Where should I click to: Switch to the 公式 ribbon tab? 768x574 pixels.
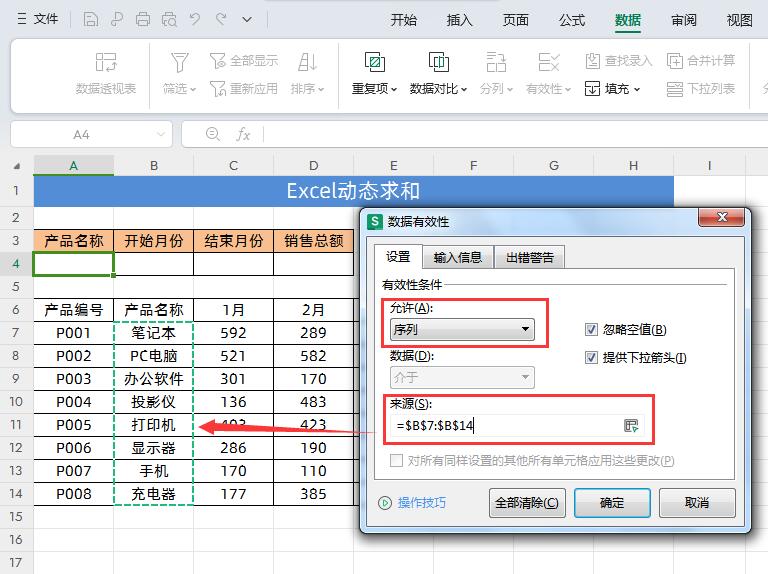(572, 20)
